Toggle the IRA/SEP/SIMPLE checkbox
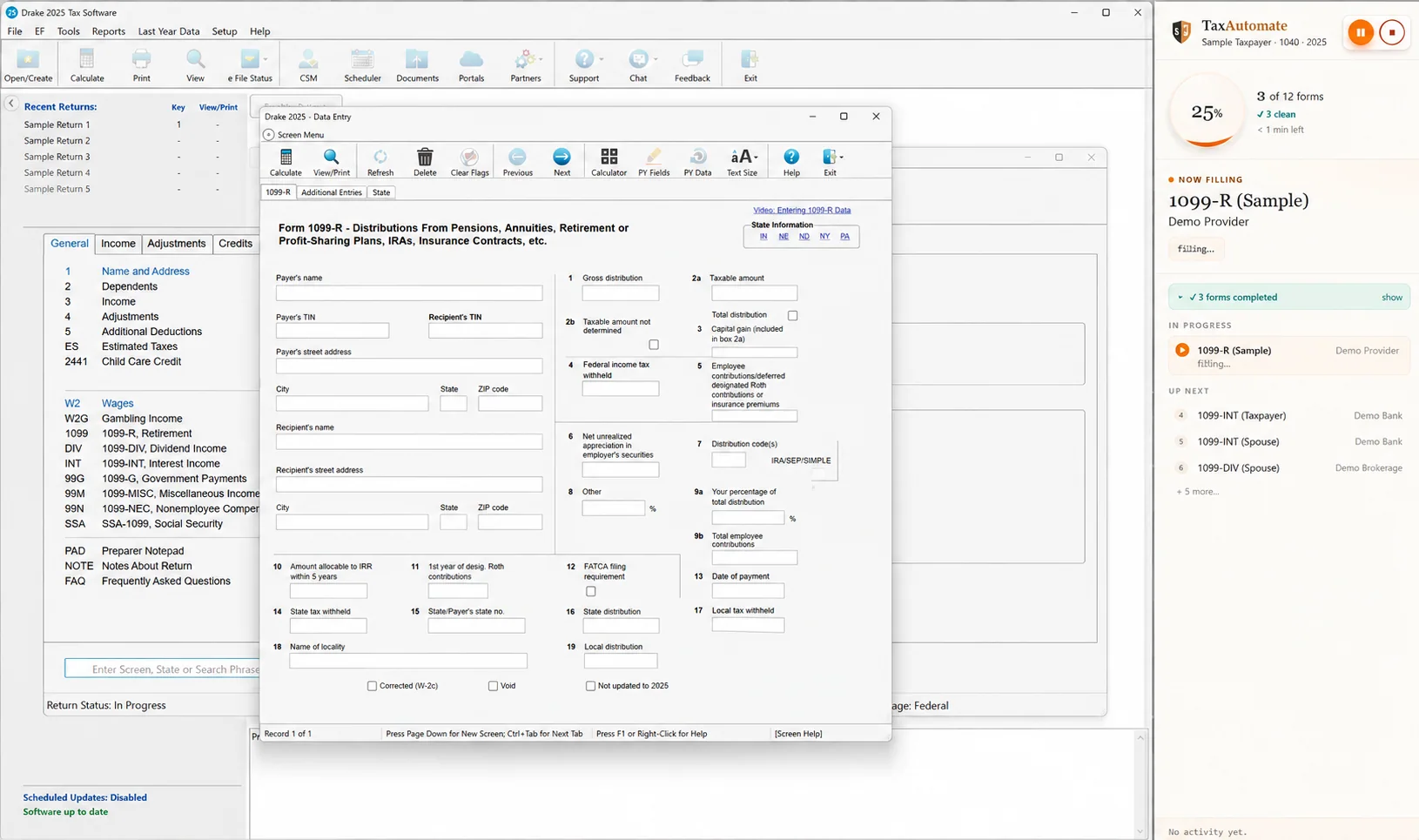 click(x=820, y=474)
